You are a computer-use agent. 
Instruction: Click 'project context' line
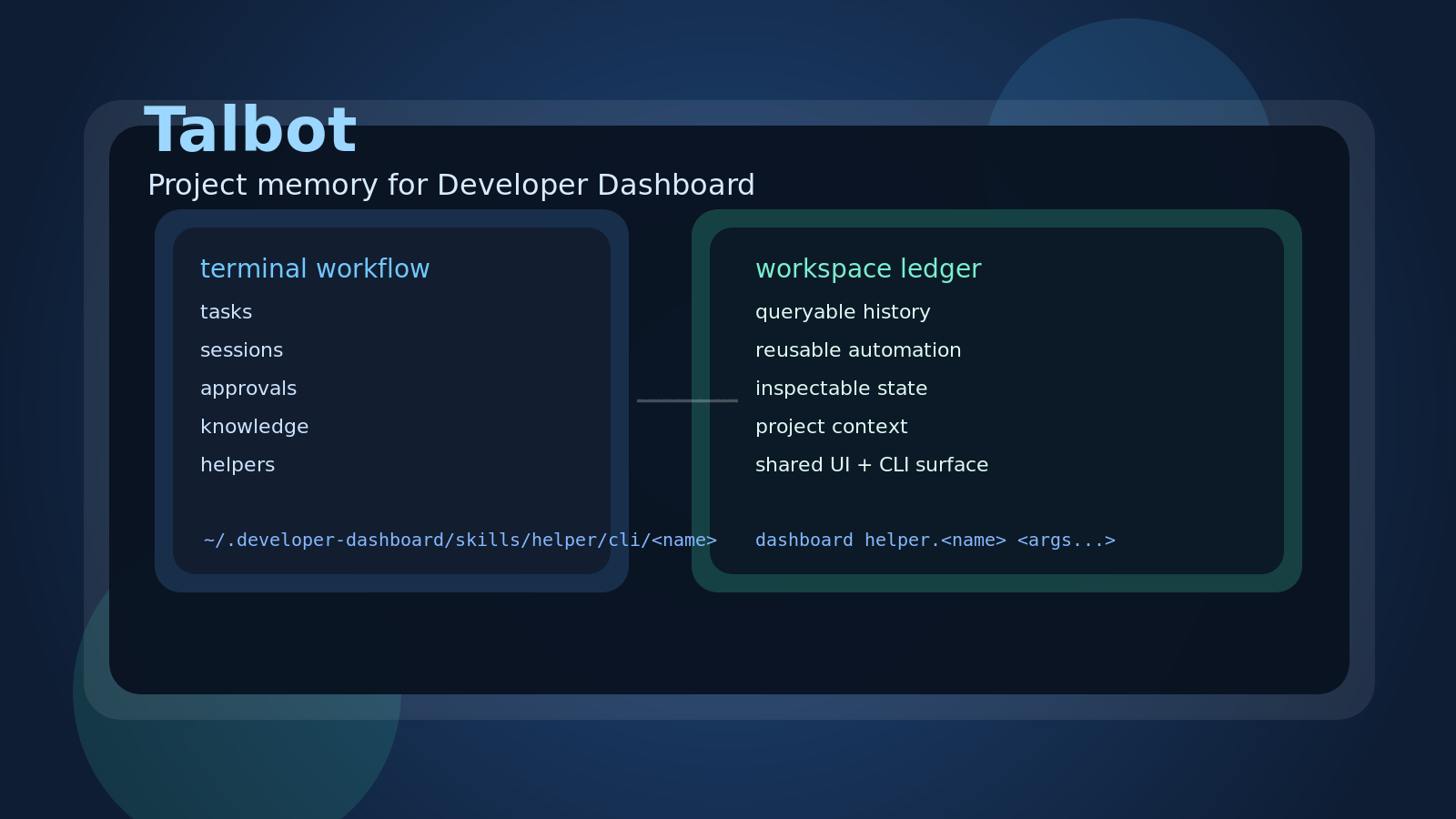tap(831, 427)
